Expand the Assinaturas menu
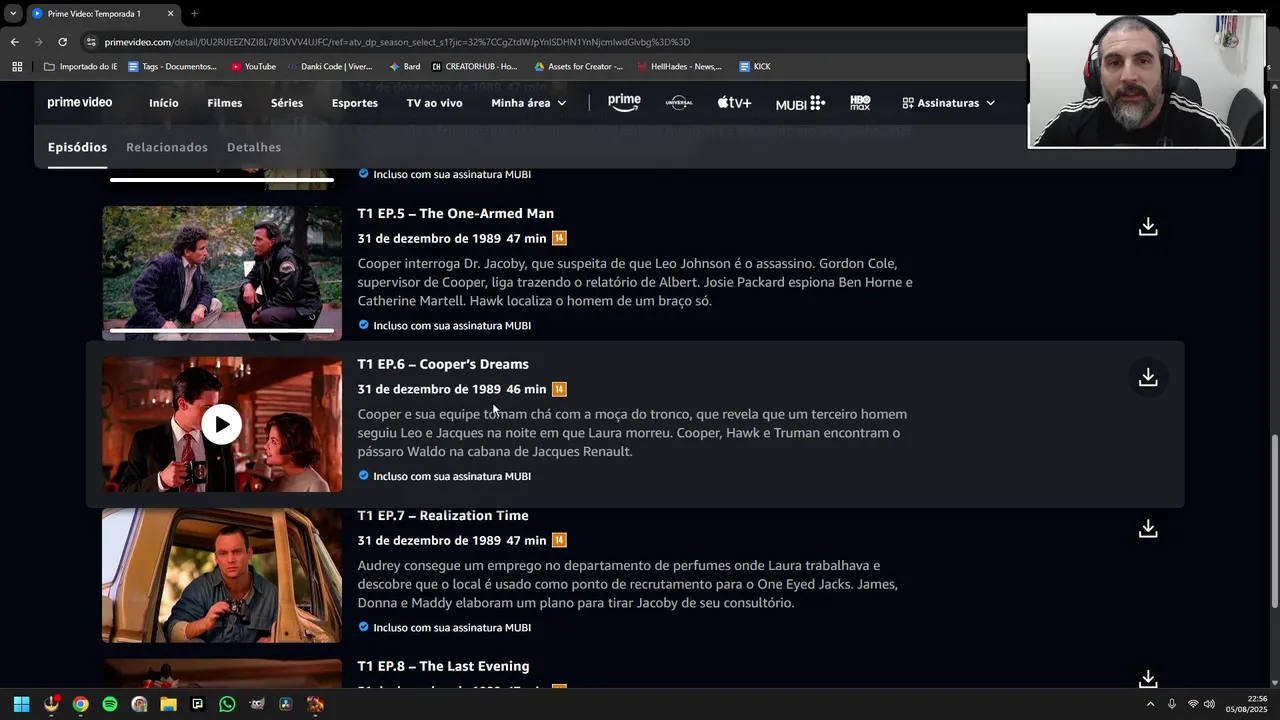Screen dimensions: 1280x720 [x=949, y=103]
